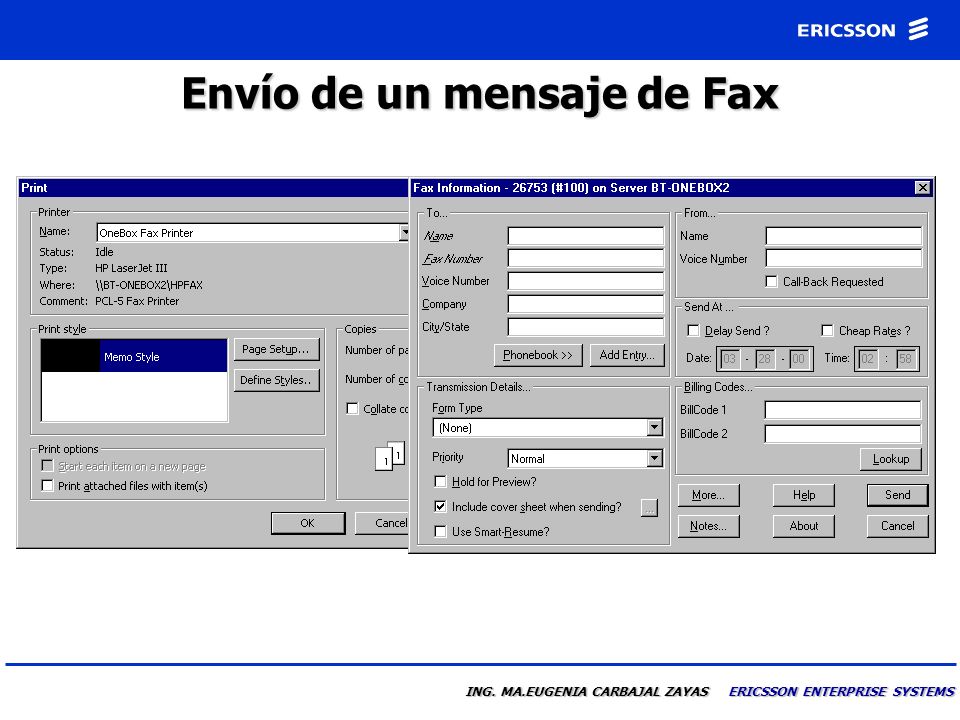Click the Ericsson logo in the header
Screen dimensions: 960x720
863,29
